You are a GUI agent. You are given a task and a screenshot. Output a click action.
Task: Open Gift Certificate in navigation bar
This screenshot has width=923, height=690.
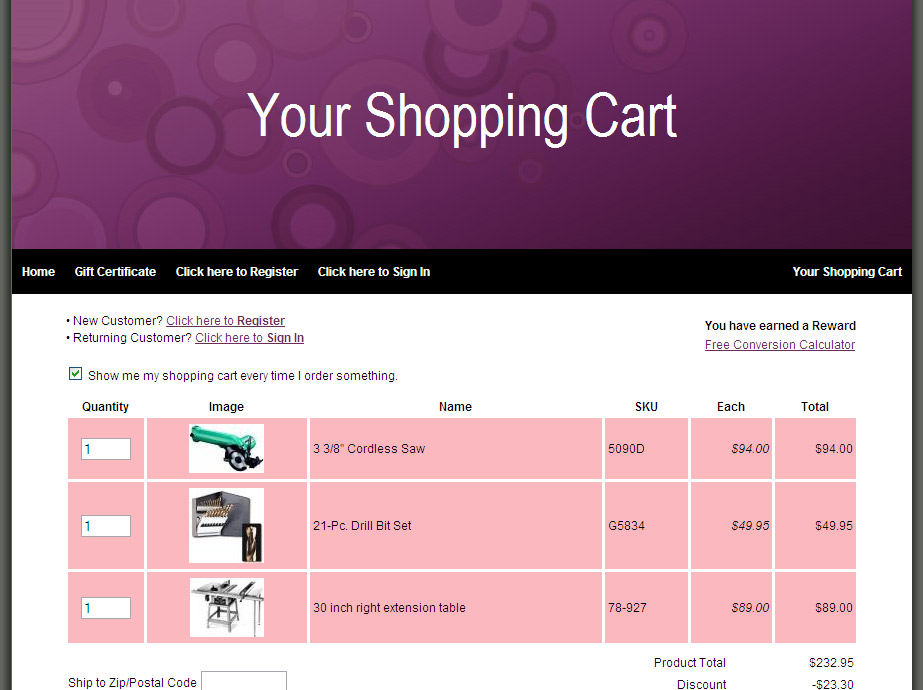click(115, 272)
